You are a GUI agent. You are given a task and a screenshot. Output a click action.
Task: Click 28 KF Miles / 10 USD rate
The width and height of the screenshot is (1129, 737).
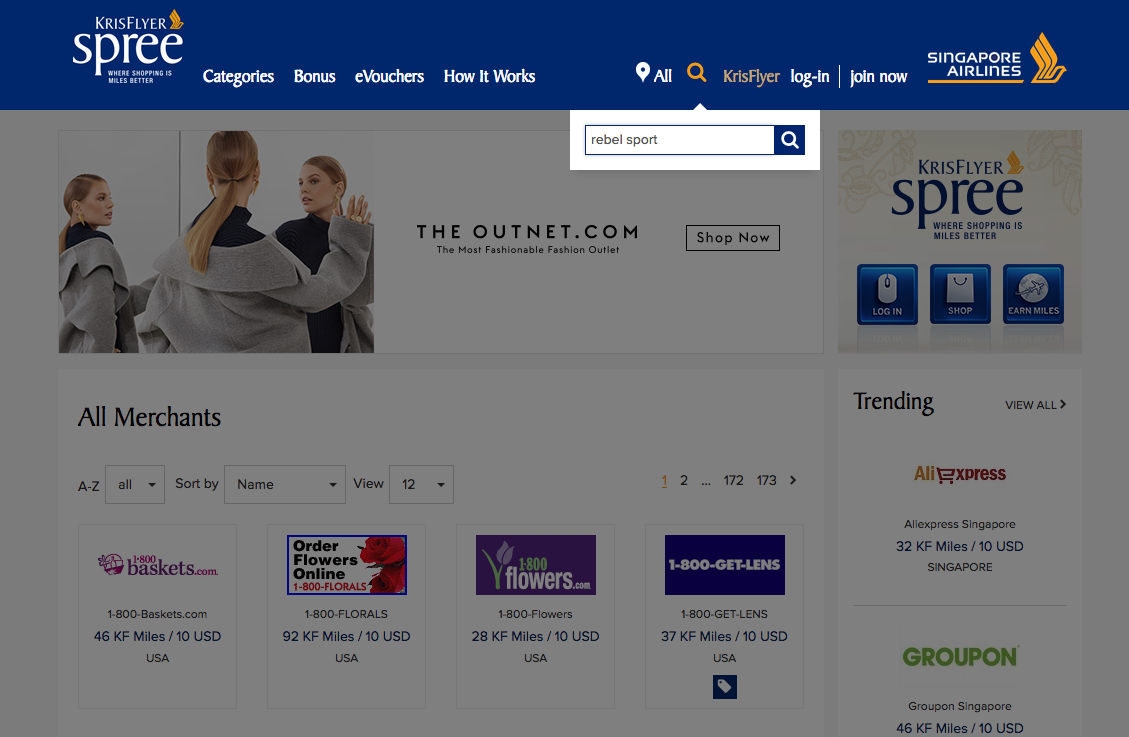tap(536, 636)
